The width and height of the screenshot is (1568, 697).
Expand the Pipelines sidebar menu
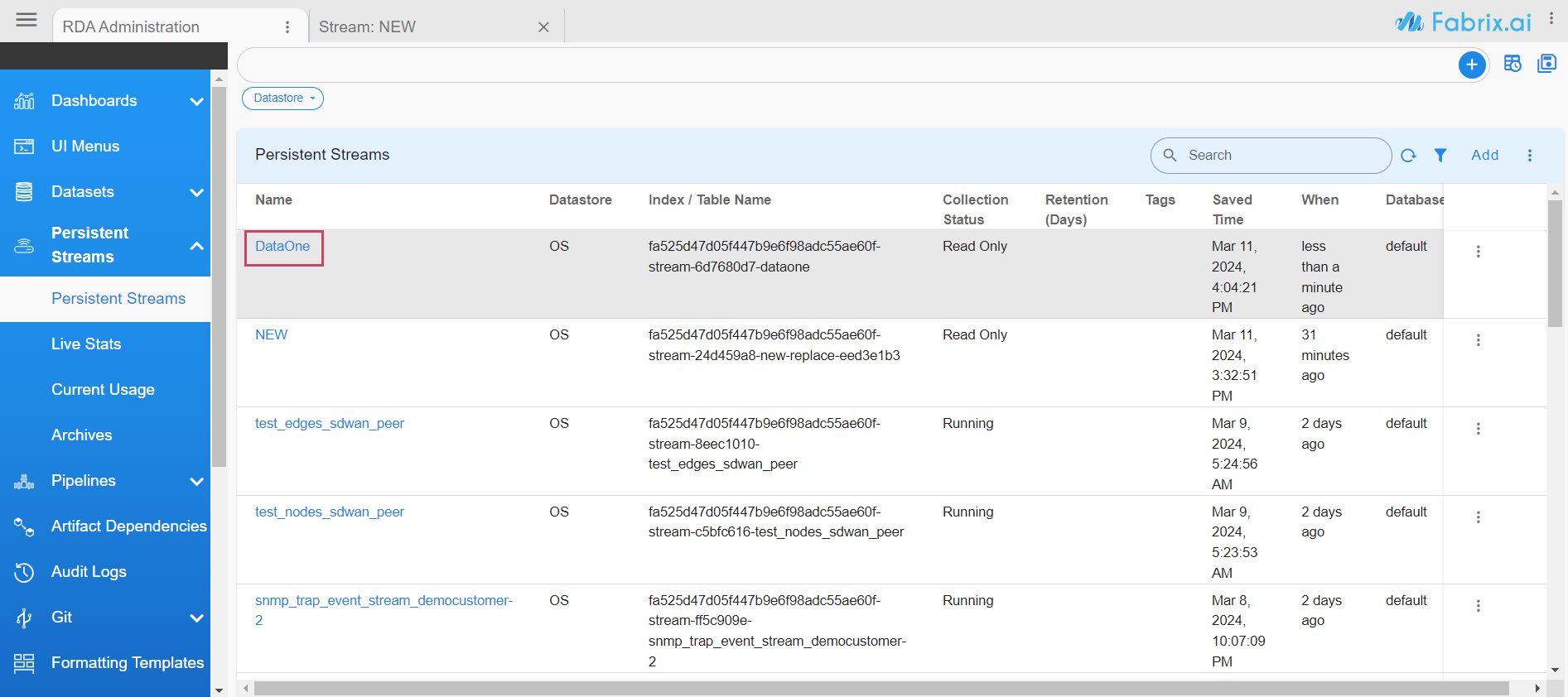[195, 482]
